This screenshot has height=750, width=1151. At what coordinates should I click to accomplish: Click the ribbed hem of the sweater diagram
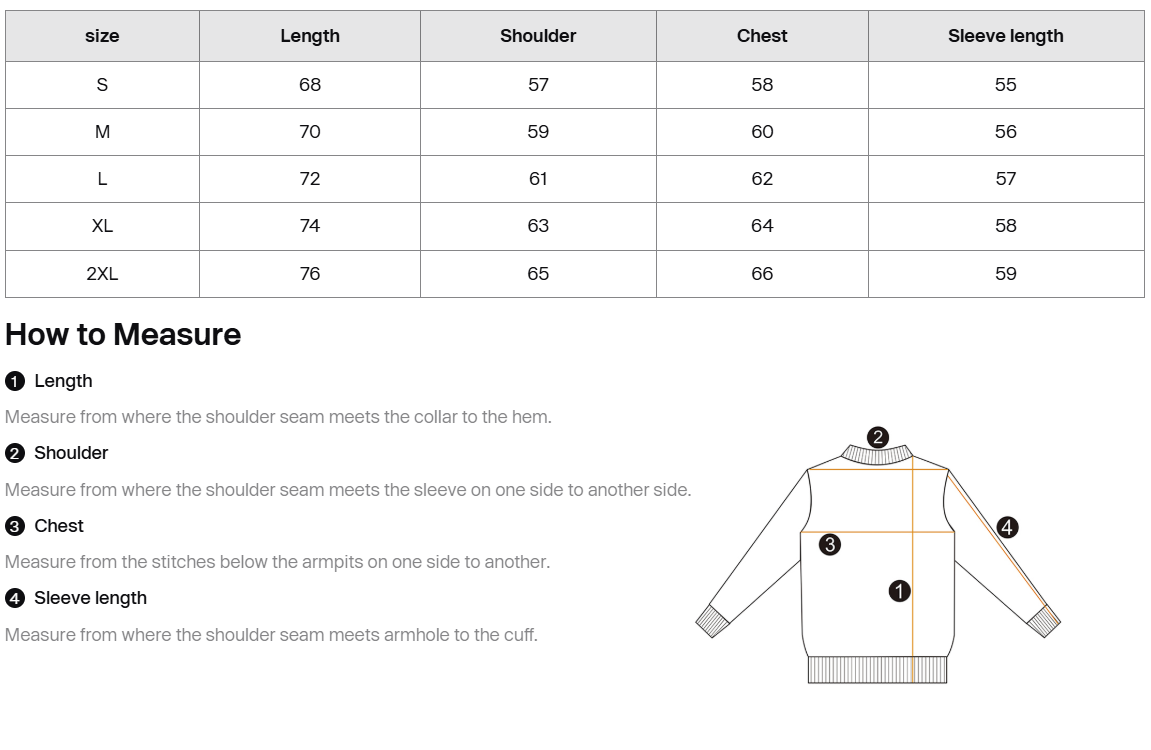tap(877, 670)
